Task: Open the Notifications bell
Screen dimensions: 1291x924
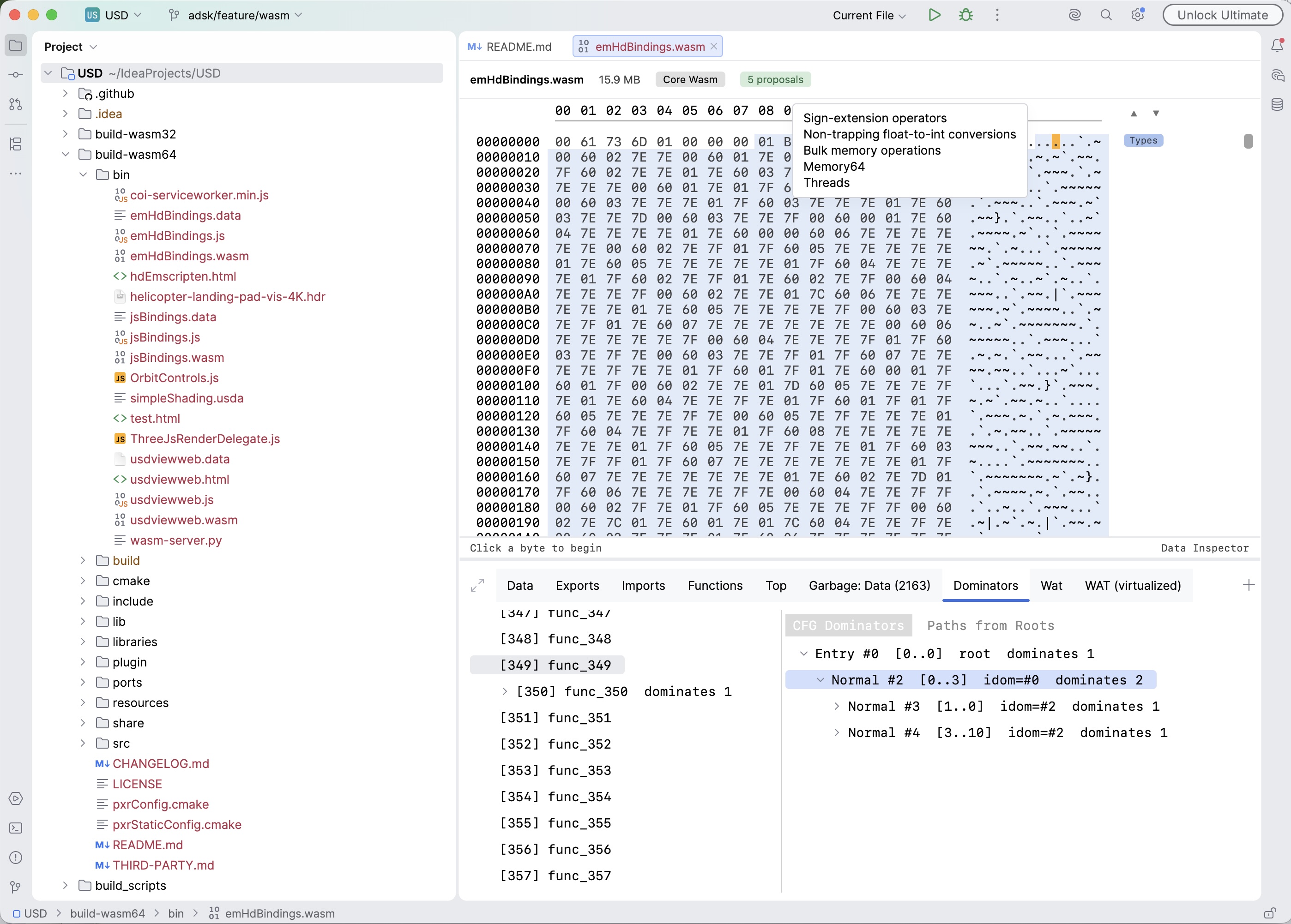Action: 1277,46
